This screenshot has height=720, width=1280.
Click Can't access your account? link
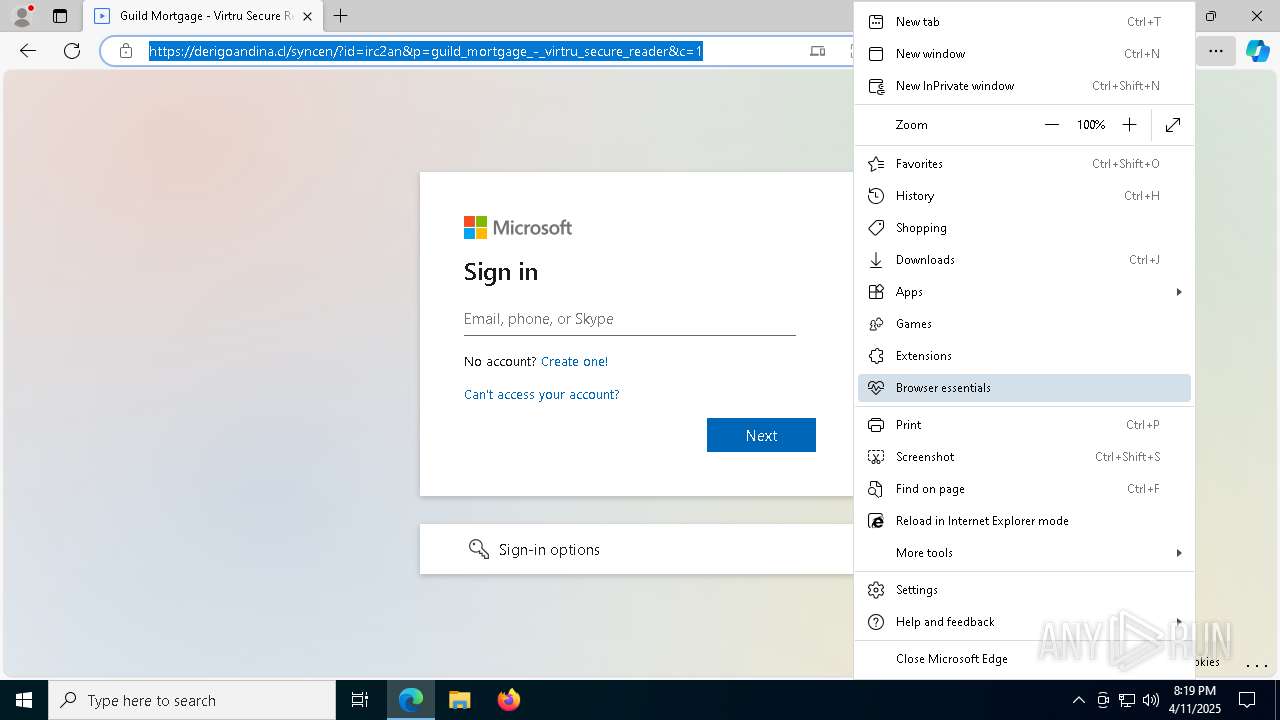click(541, 395)
